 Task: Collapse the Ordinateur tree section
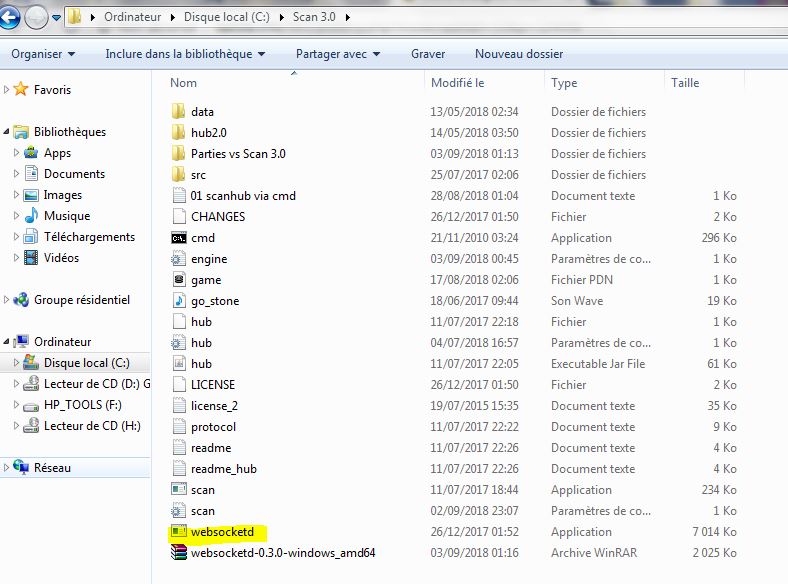click(x=8, y=342)
